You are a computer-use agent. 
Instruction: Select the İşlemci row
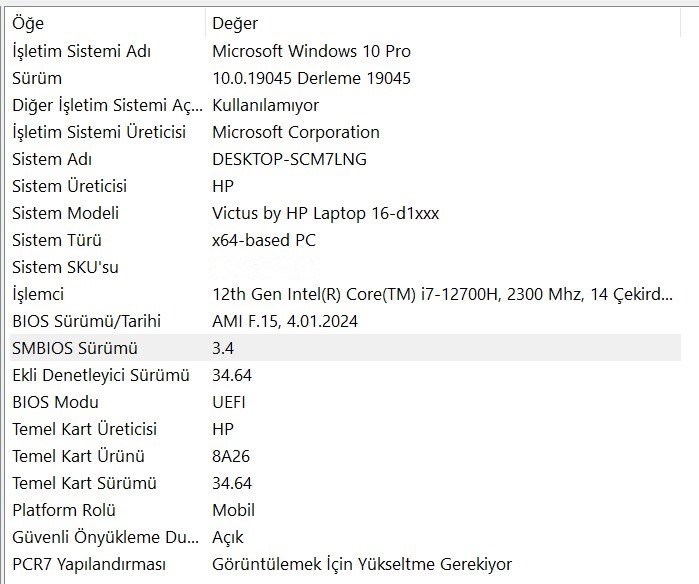[38, 294]
